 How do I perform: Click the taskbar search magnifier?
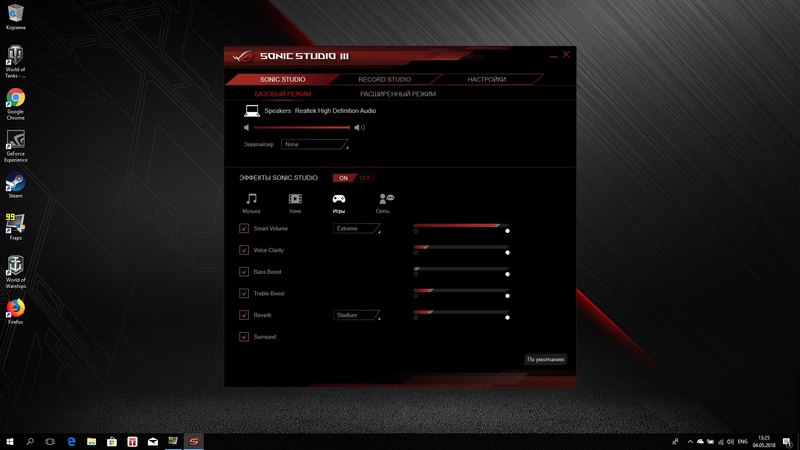(x=30, y=442)
